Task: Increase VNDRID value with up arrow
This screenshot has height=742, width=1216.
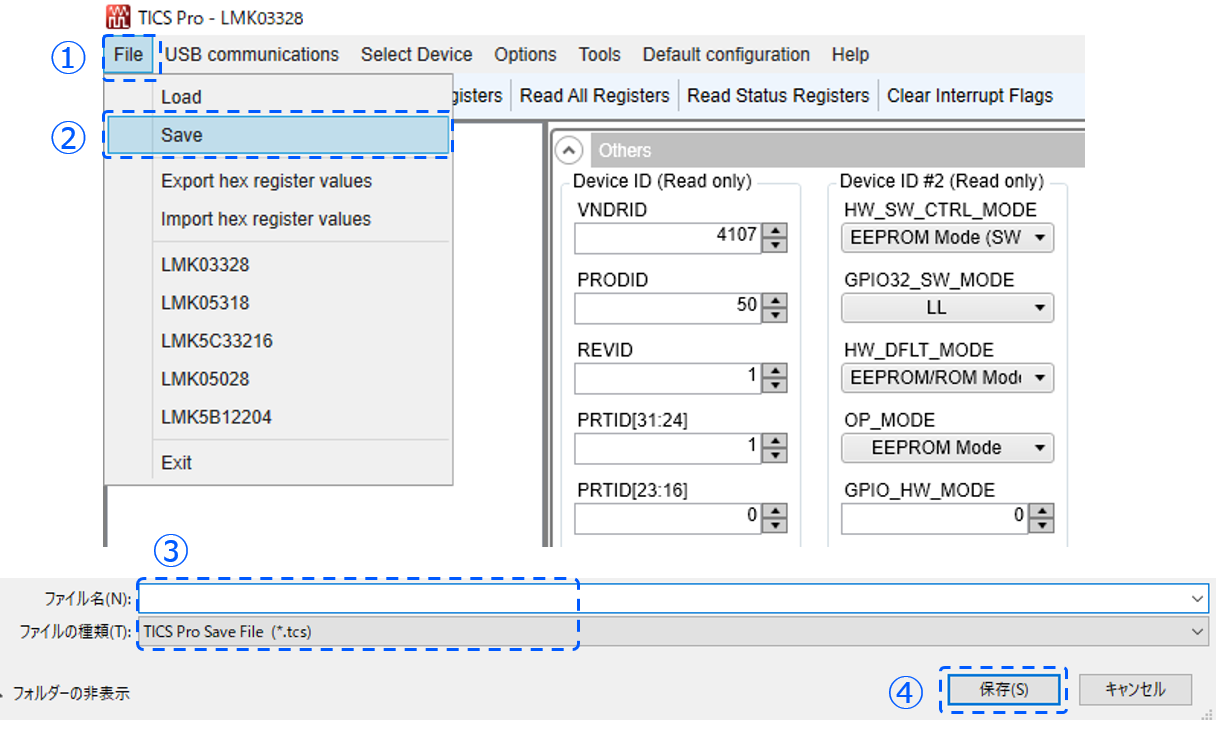Action: point(774,231)
